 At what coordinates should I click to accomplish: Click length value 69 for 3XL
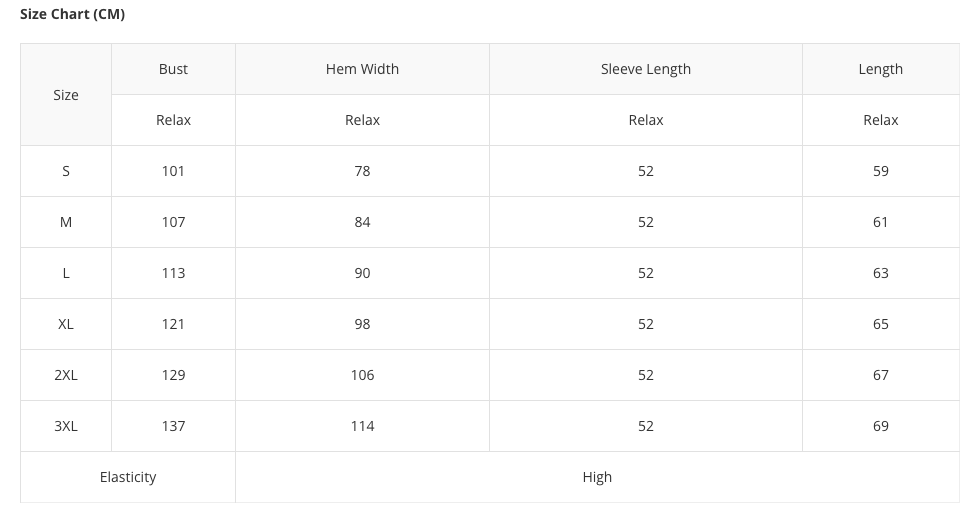(880, 426)
